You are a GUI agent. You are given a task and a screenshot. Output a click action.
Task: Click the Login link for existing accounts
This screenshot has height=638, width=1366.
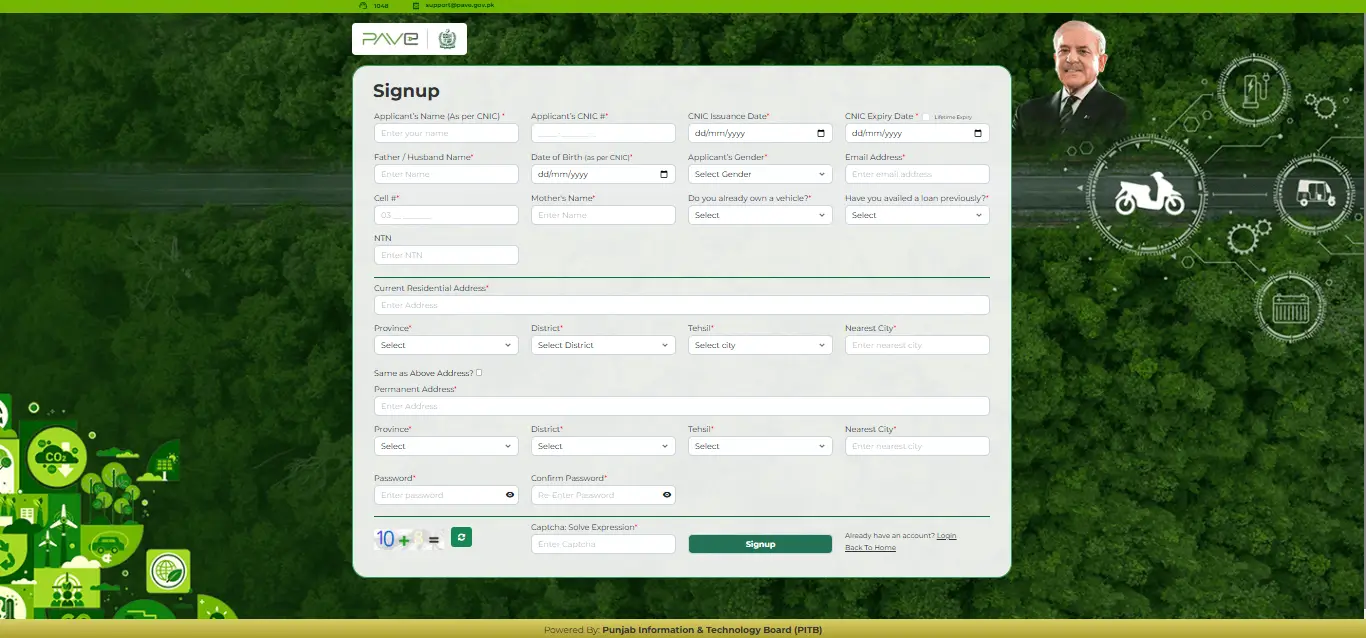tap(945, 535)
